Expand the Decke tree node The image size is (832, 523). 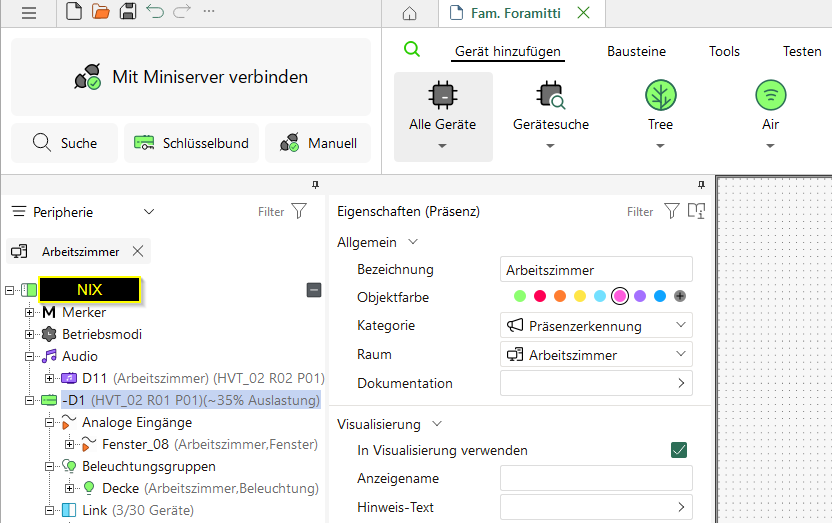click(70, 488)
